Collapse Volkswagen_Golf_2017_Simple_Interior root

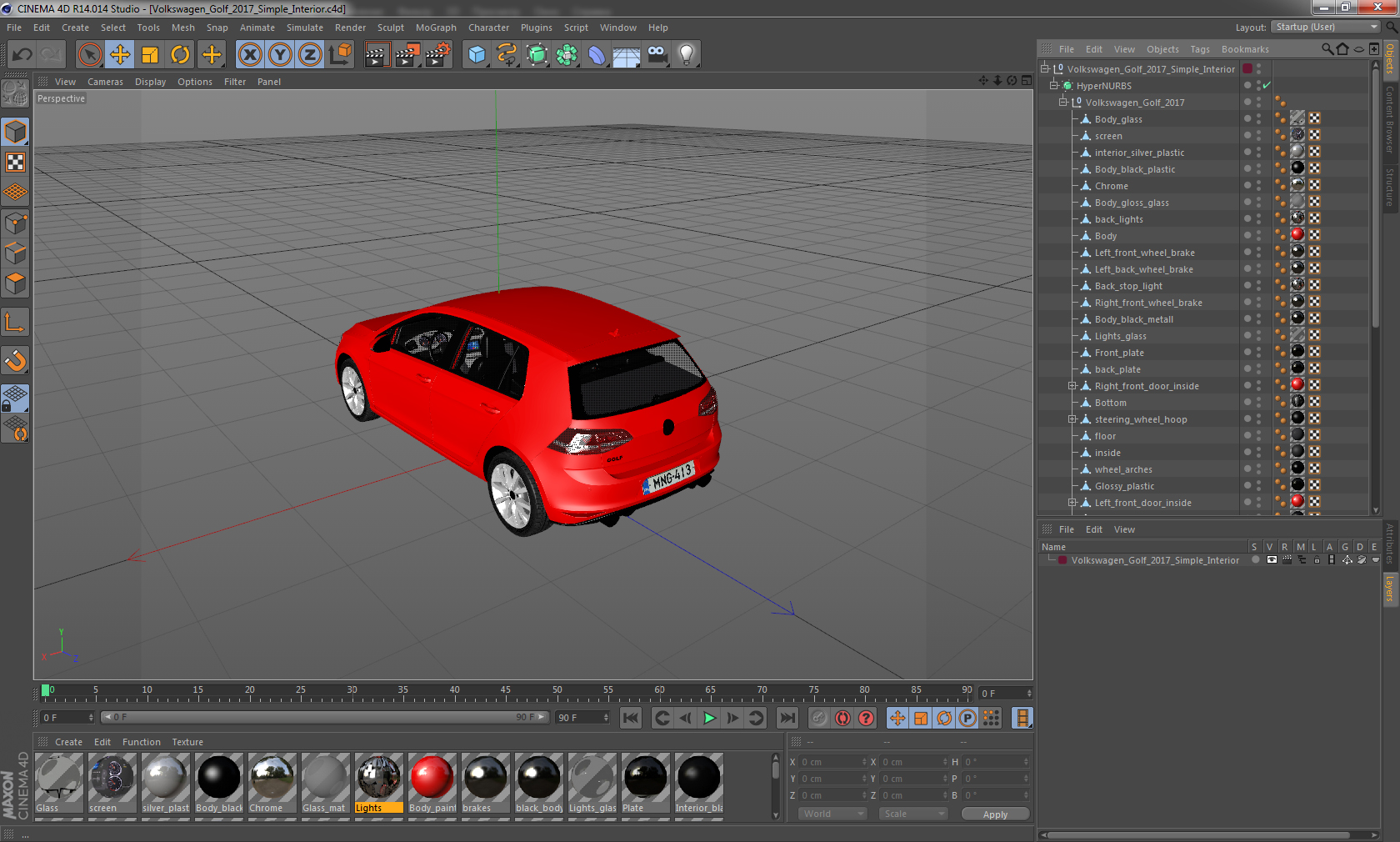1044,69
